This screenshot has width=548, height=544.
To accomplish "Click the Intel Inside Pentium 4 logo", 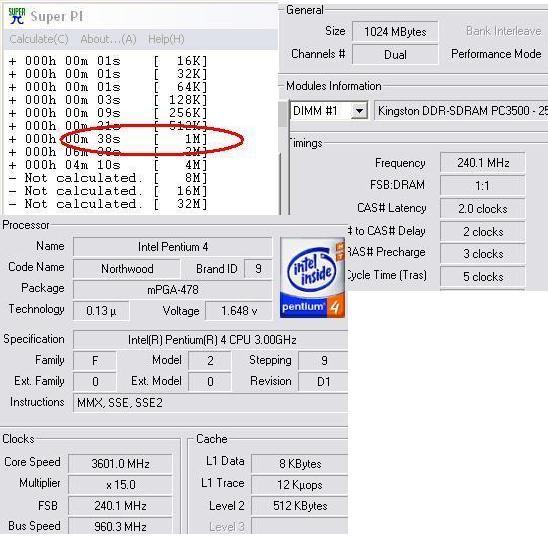I will pos(312,278).
